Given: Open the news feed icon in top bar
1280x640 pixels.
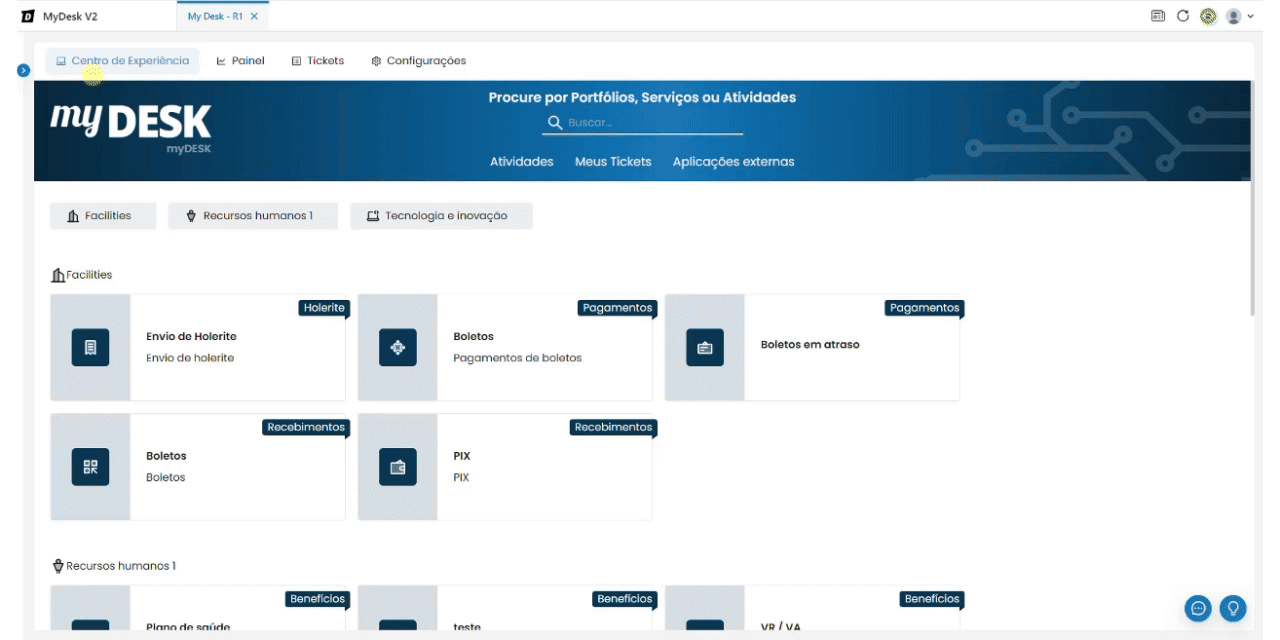Looking at the screenshot, I should point(1158,16).
